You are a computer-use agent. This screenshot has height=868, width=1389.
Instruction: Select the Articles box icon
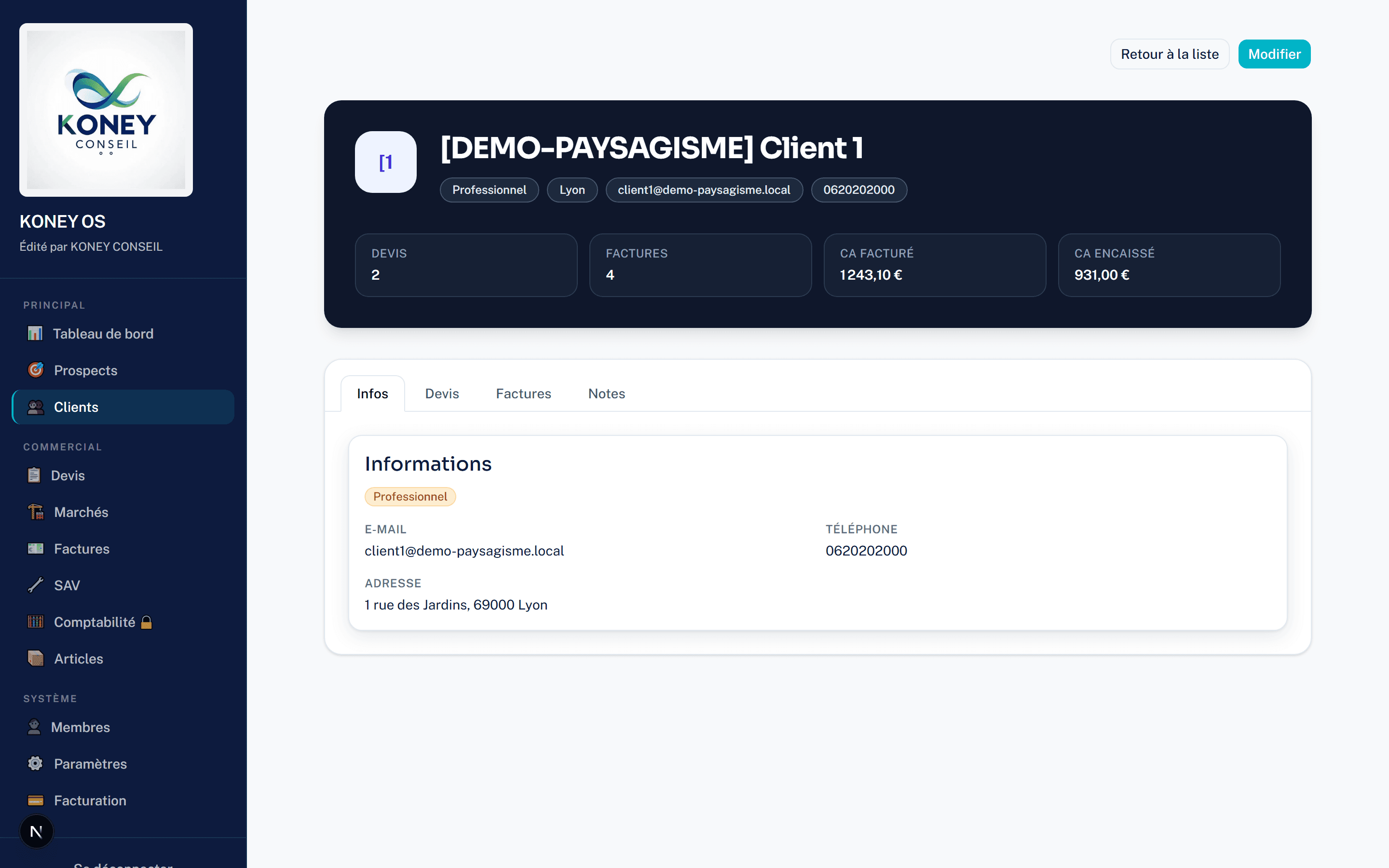click(36, 658)
